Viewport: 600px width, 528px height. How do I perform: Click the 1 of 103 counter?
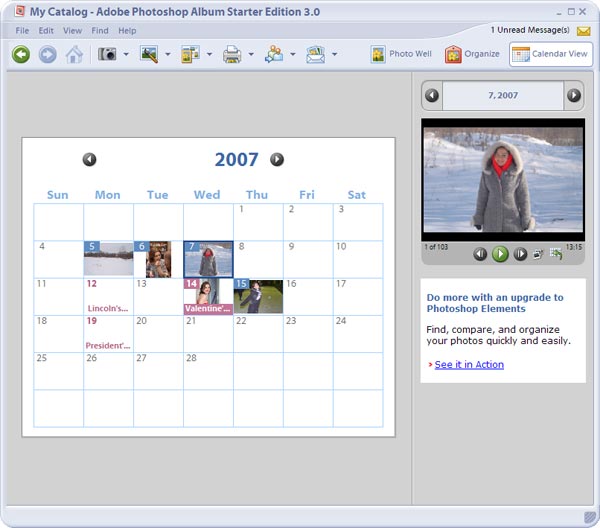436,247
